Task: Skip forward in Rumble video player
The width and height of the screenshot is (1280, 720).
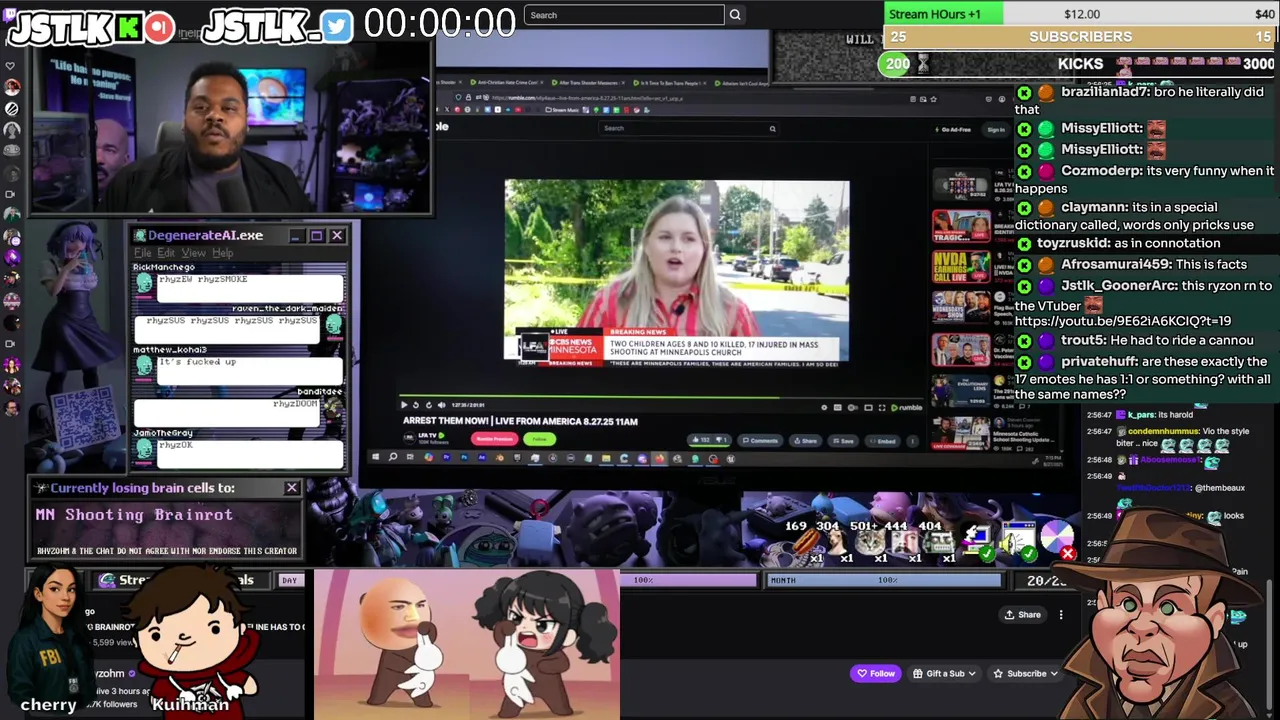Action: (429, 405)
